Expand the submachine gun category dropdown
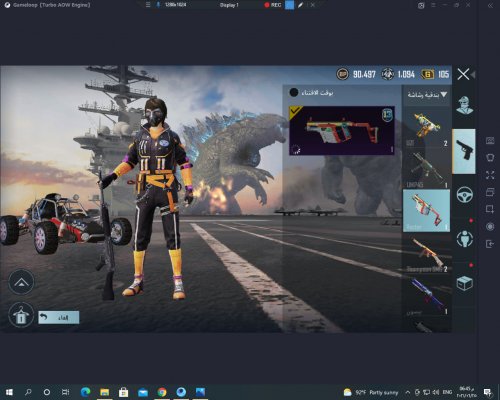Image resolution: width=500 pixels, height=400 pixels. [x=427, y=95]
